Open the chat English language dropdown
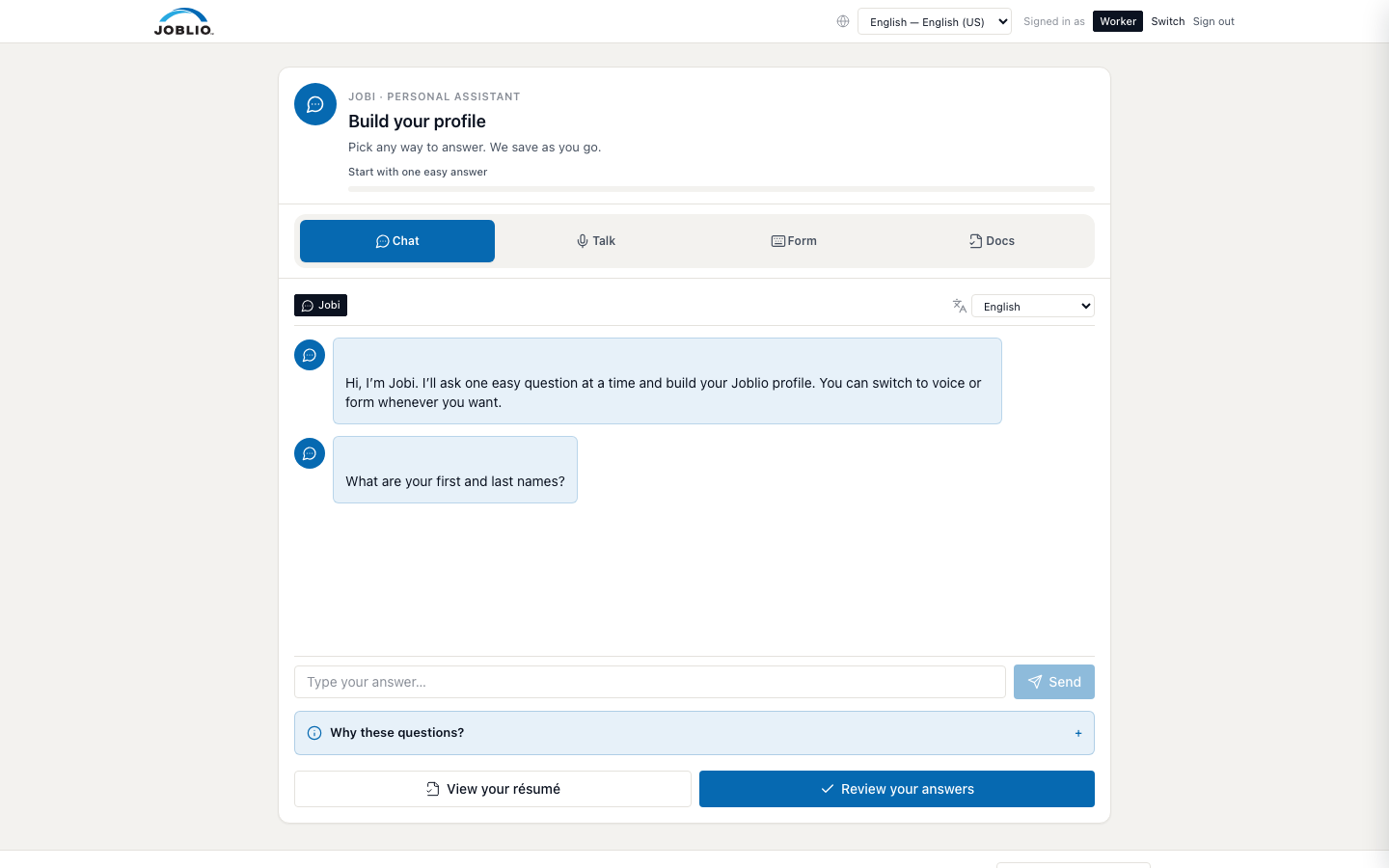The width and height of the screenshot is (1389, 868). pyautogui.click(x=1032, y=306)
